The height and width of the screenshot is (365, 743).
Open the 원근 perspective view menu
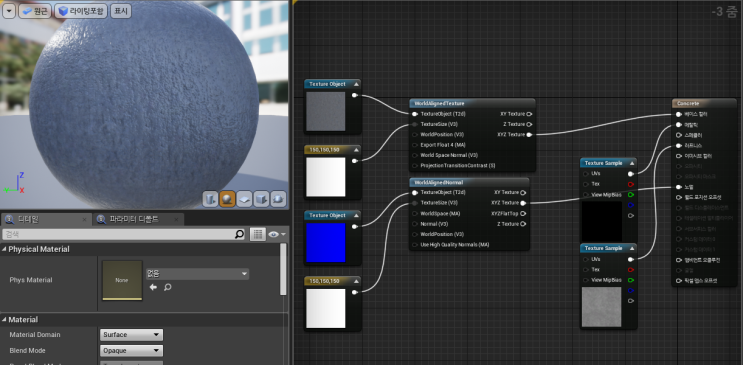pyautogui.click(x=35, y=11)
